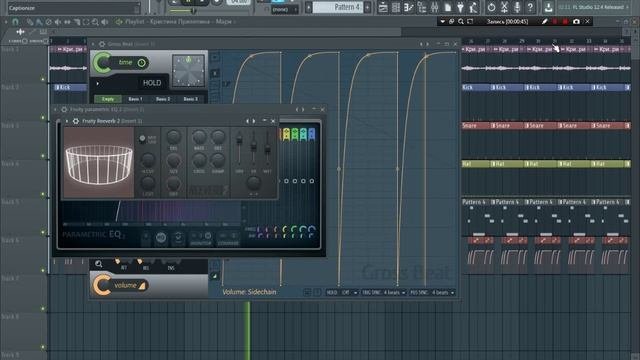Click the Playlist add-track cross icon
This screenshot has width=640, height=360.
click(20, 31)
